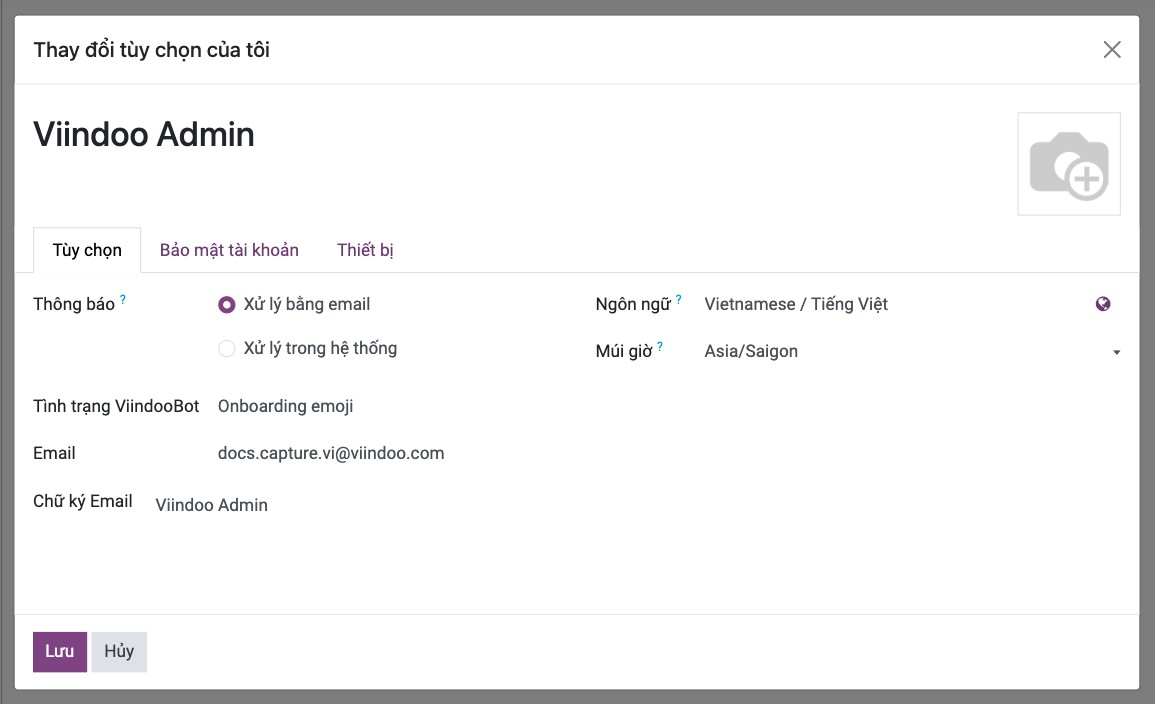This screenshot has width=1155, height=704.
Task: Edit the Viindoo Admin name field
Action: click(x=144, y=135)
